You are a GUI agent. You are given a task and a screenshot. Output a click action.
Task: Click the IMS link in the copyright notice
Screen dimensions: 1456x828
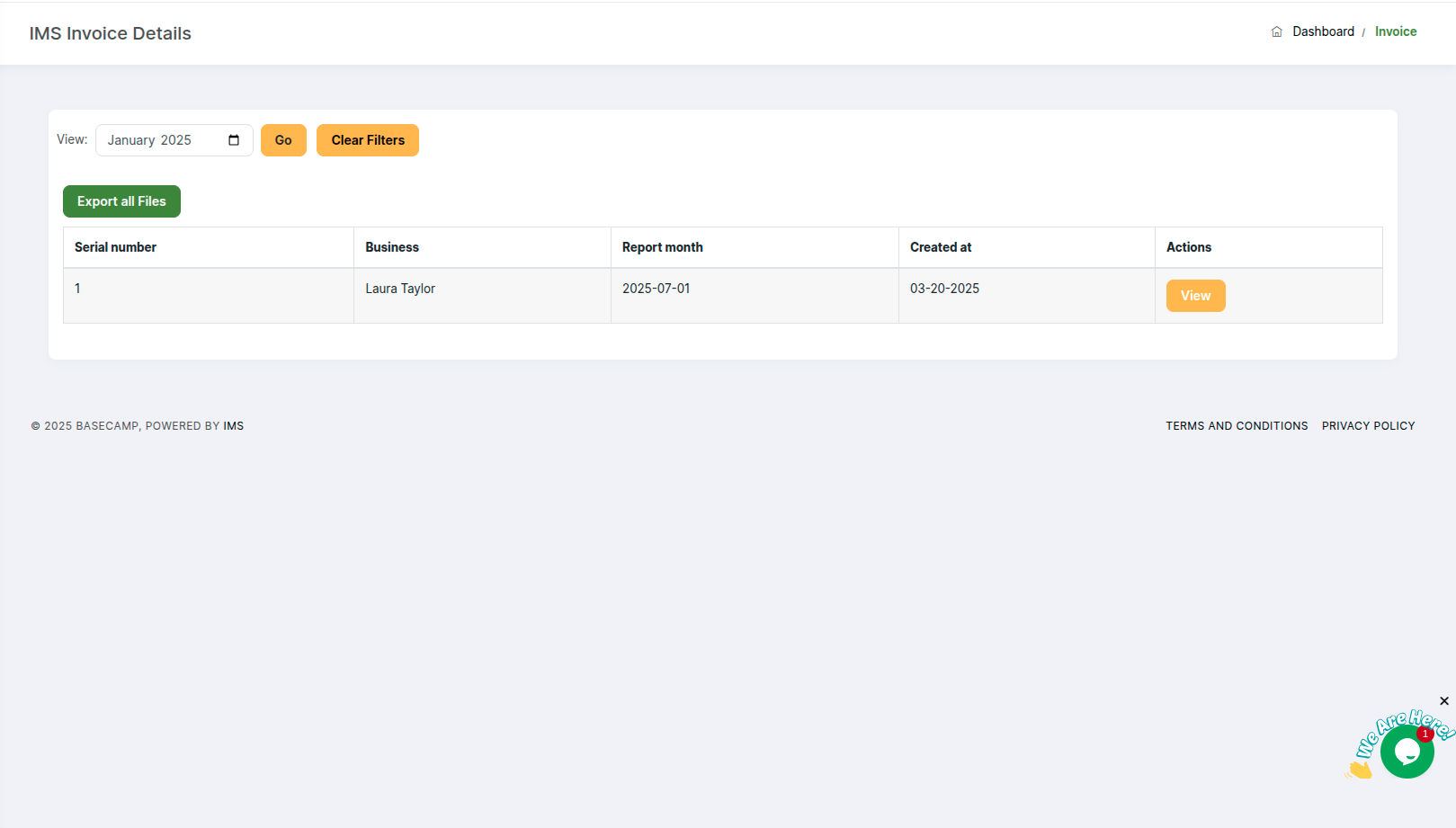234,425
